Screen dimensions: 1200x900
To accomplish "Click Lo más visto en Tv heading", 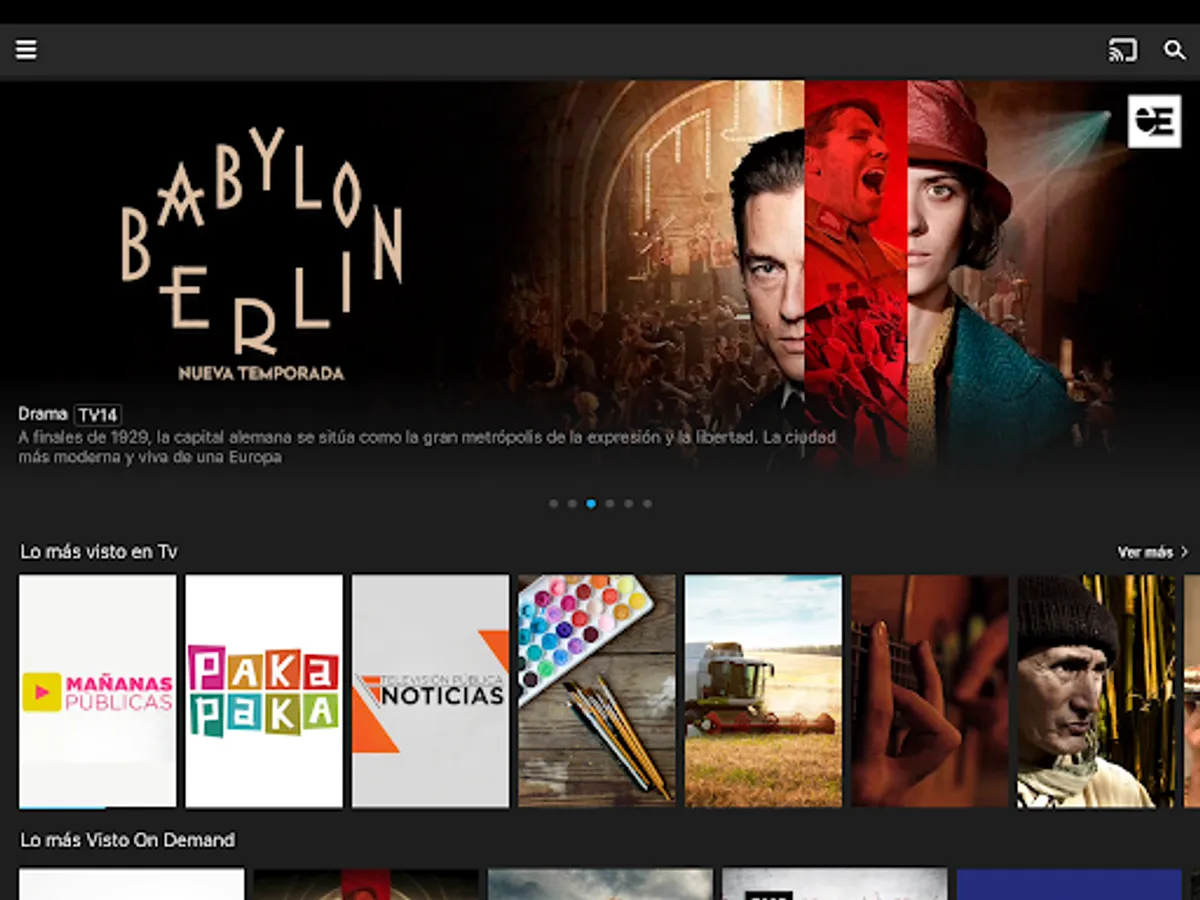I will pyautogui.click(x=99, y=552).
